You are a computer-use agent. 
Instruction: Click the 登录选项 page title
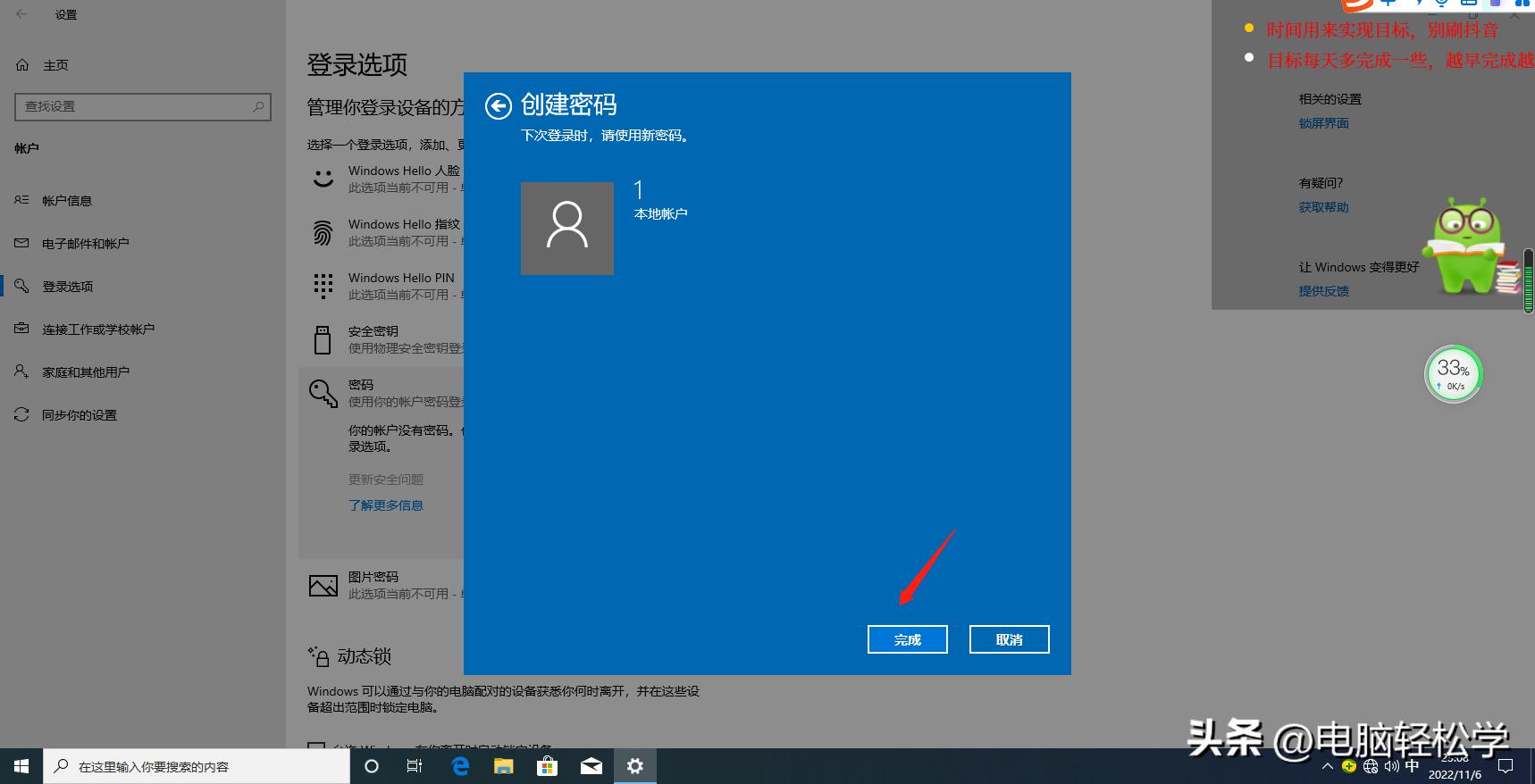357,64
